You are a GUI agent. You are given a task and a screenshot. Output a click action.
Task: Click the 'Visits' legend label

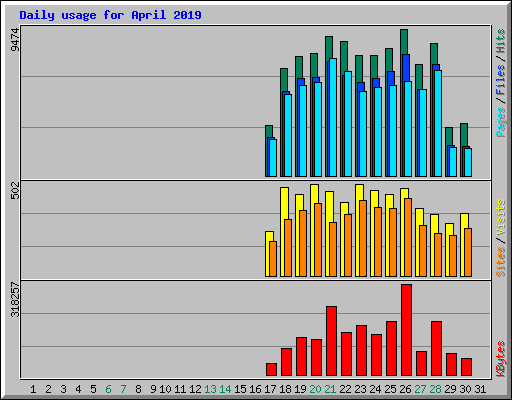pyautogui.click(x=501, y=217)
